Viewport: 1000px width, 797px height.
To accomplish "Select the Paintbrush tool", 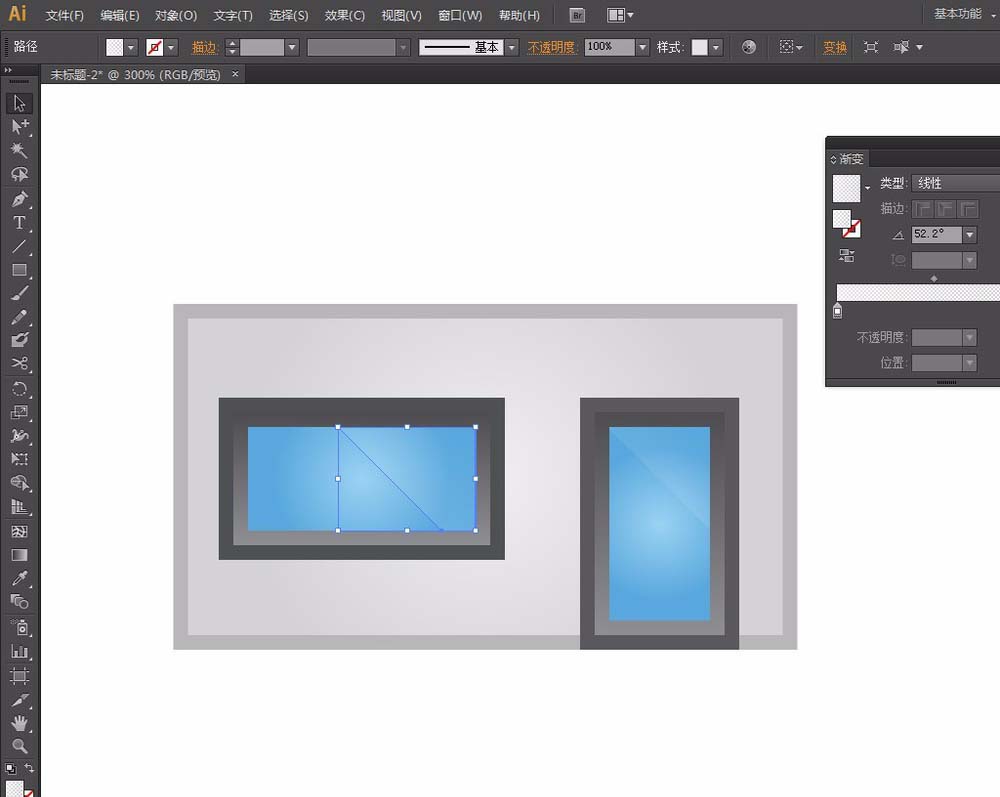I will (x=19, y=294).
